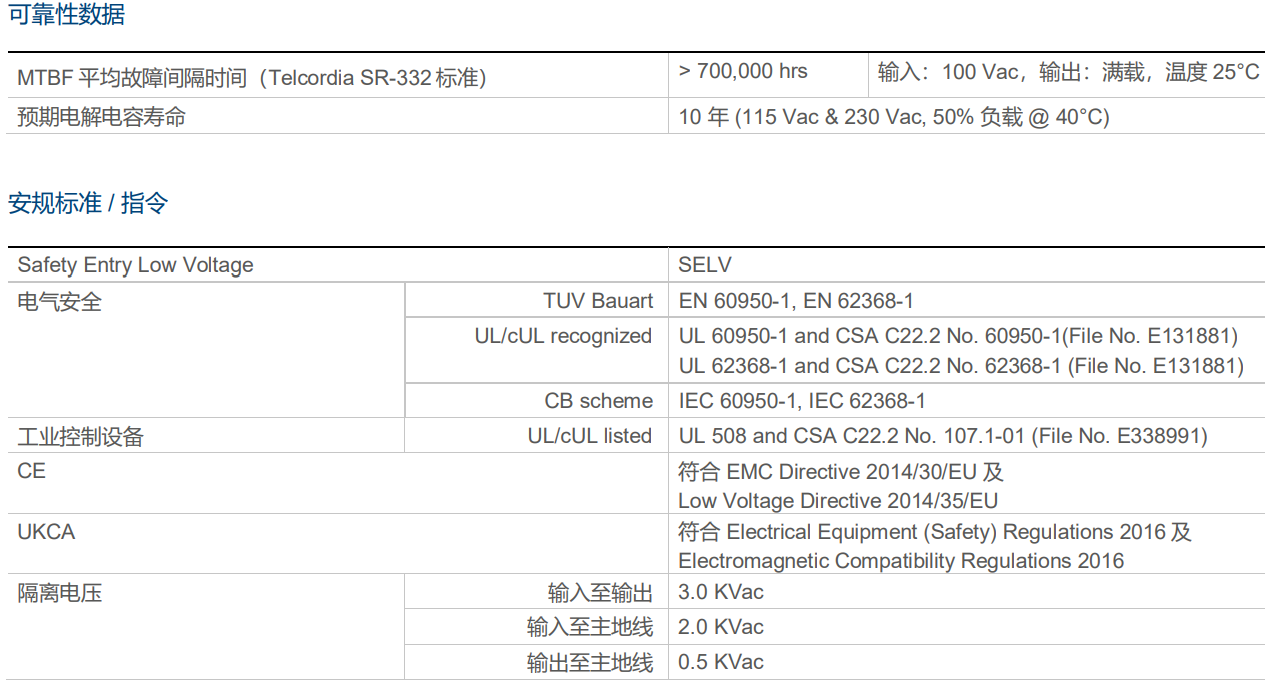This screenshot has height=690, width=1278.
Task: Select the SELV value cell
Action: 705,265
